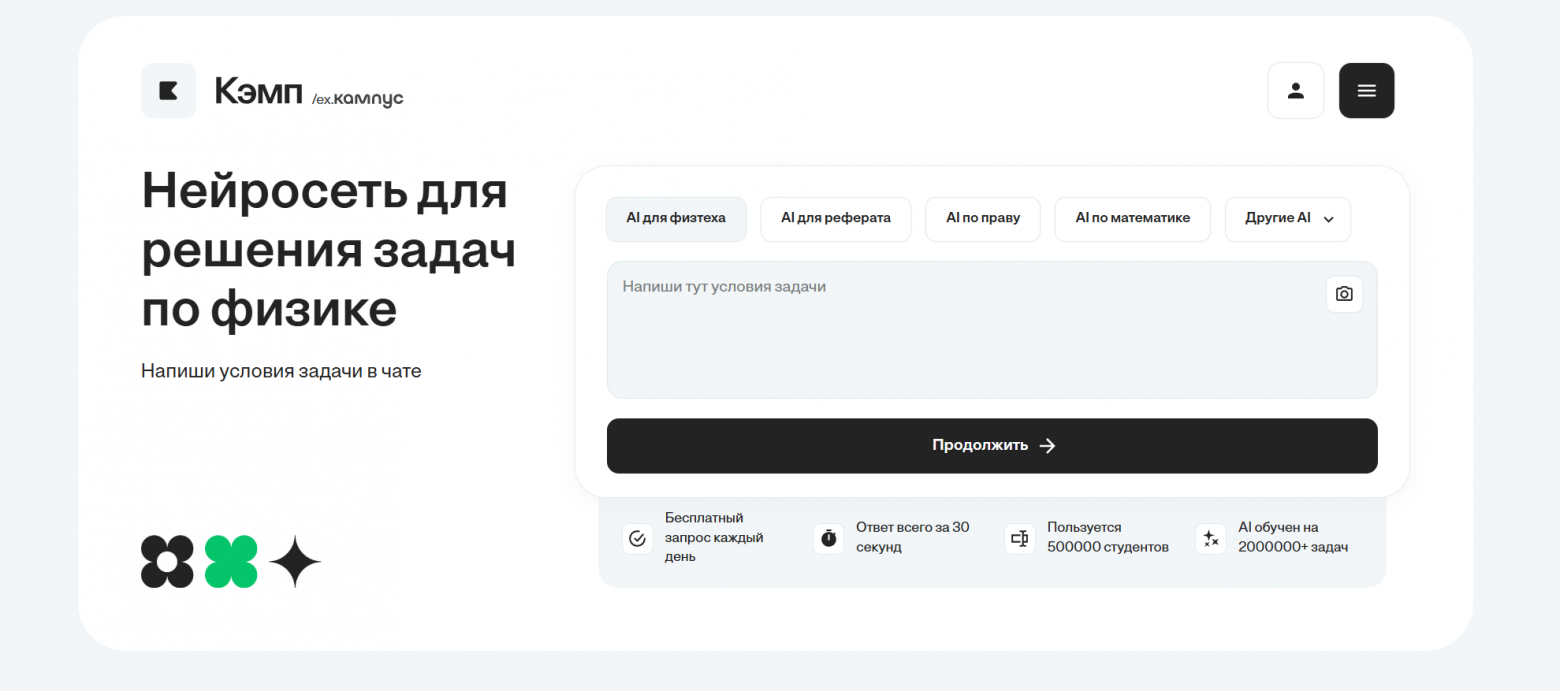Select the 'AI по математике' tab
This screenshot has height=691, width=1560.
(1132, 219)
